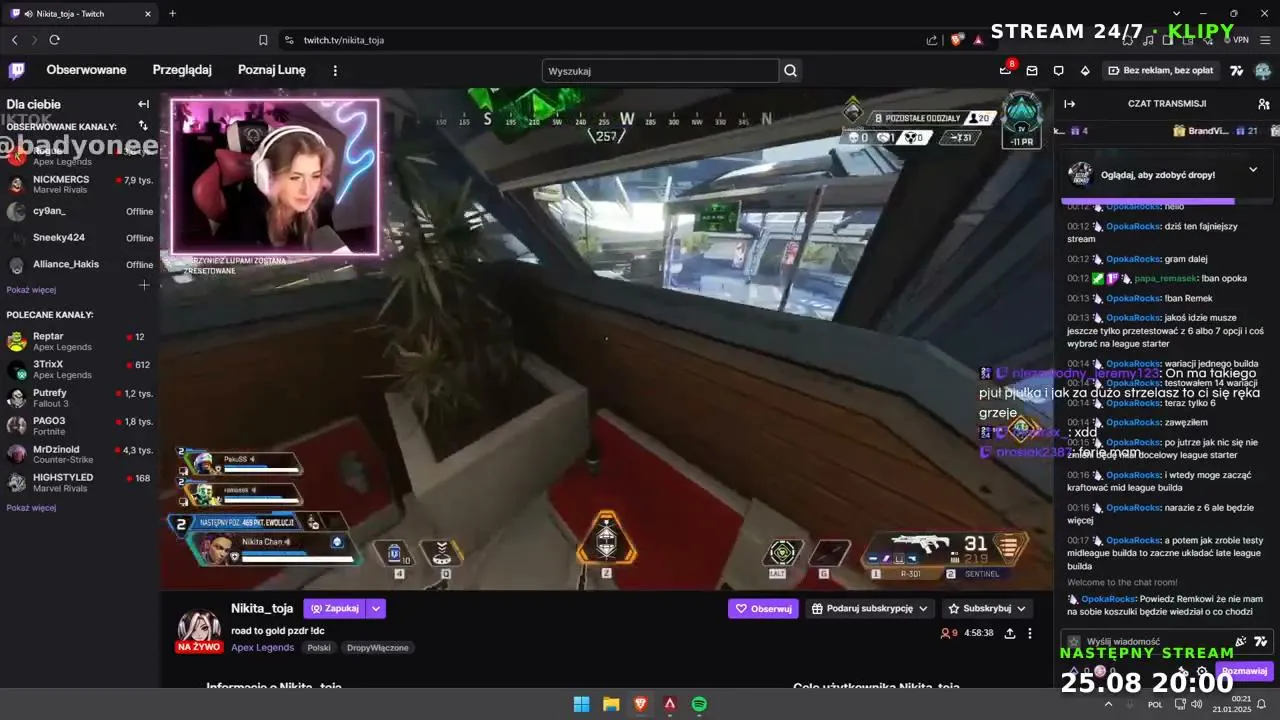Open the whispers speech bubble icon
Image resolution: width=1280 pixels, height=720 pixels.
tap(1059, 71)
